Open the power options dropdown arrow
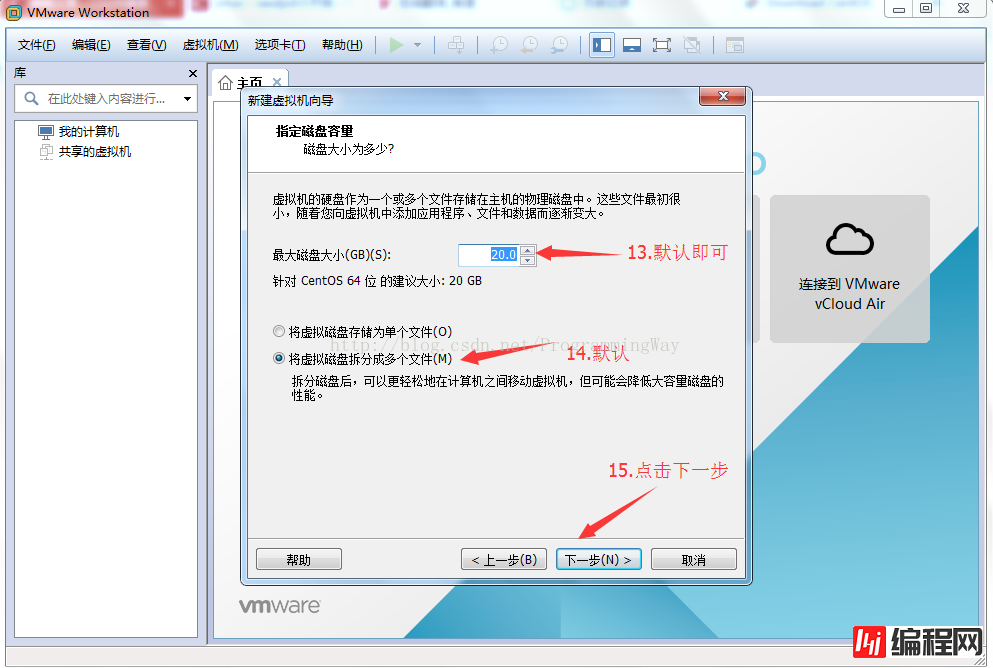The image size is (993, 668). click(417, 45)
